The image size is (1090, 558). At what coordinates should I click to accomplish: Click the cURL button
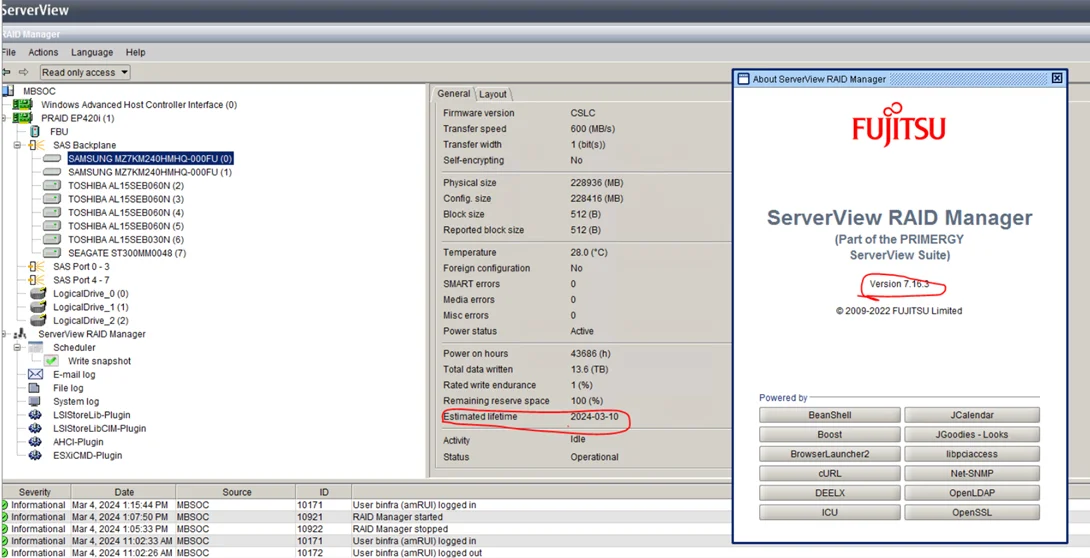[829, 474]
